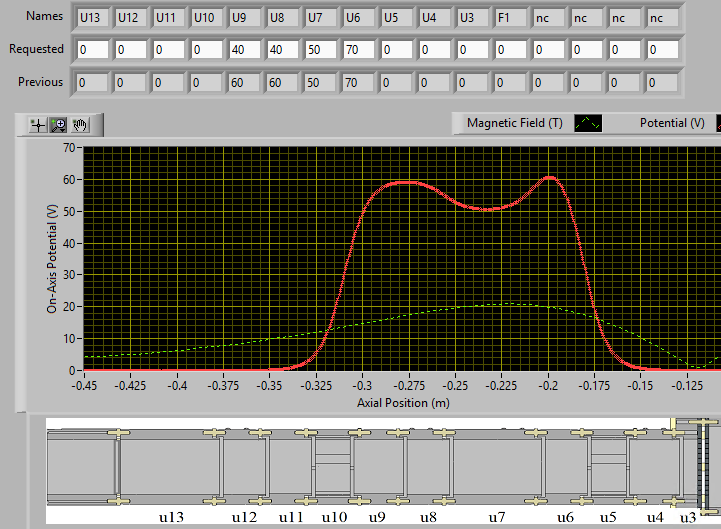721x529 pixels.
Task: Click the -0.45 tick on the X axis
Action: click(x=84, y=385)
